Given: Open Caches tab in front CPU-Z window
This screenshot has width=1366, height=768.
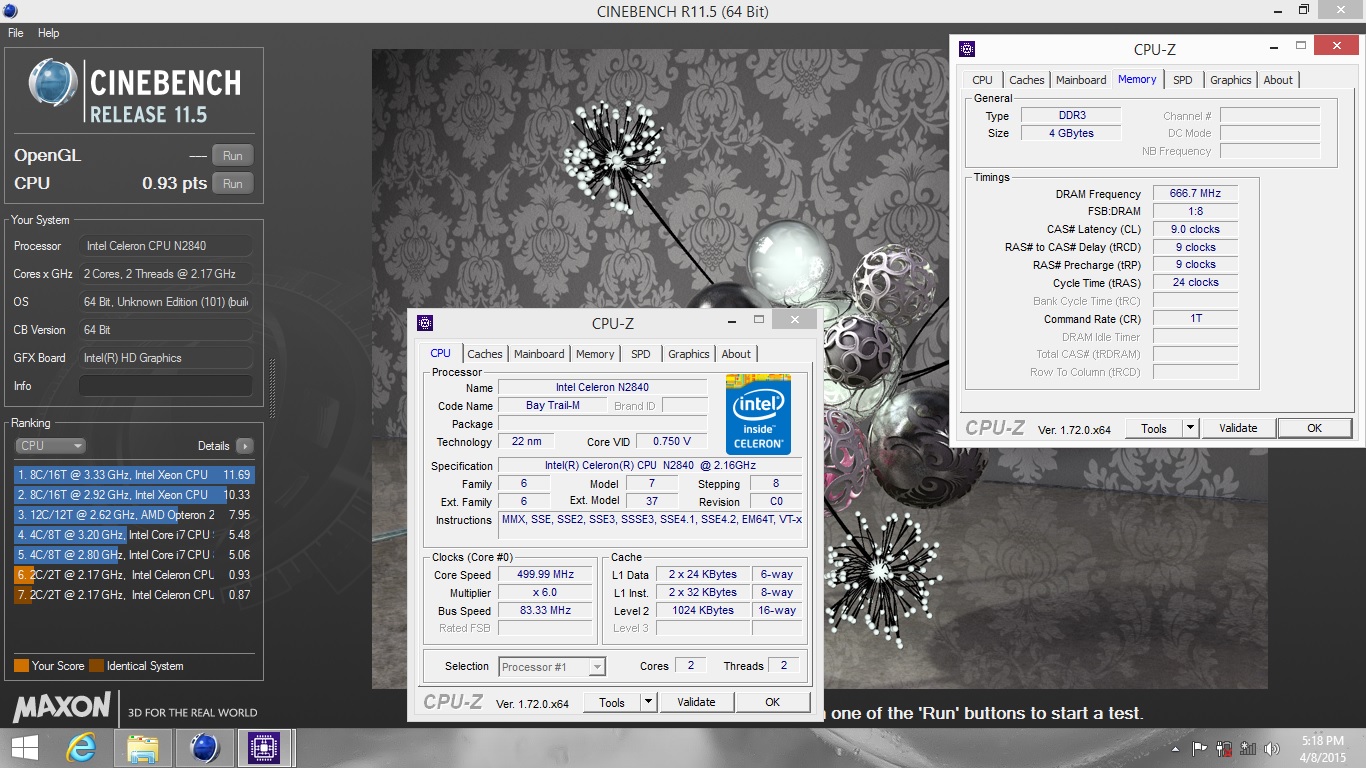Looking at the screenshot, I should coord(485,354).
